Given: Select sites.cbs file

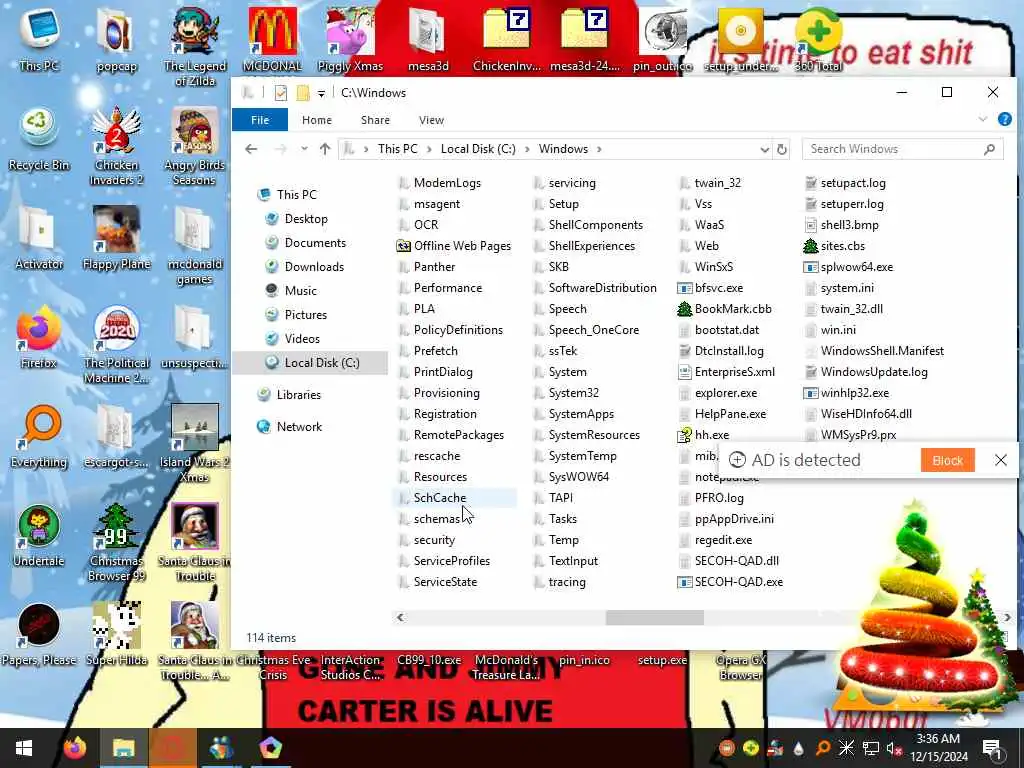Looking at the screenshot, I should click(x=842, y=246).
